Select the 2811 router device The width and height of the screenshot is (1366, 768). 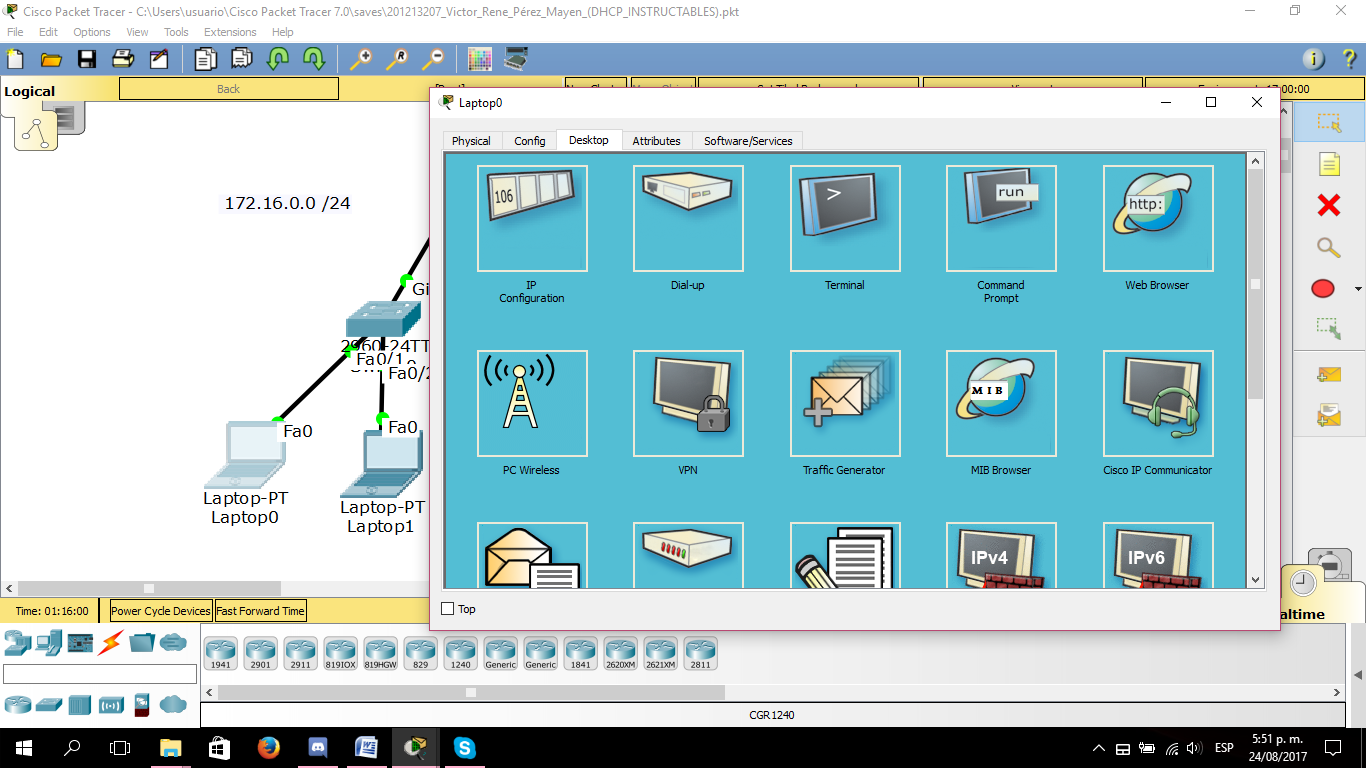[x=700, y=654]
